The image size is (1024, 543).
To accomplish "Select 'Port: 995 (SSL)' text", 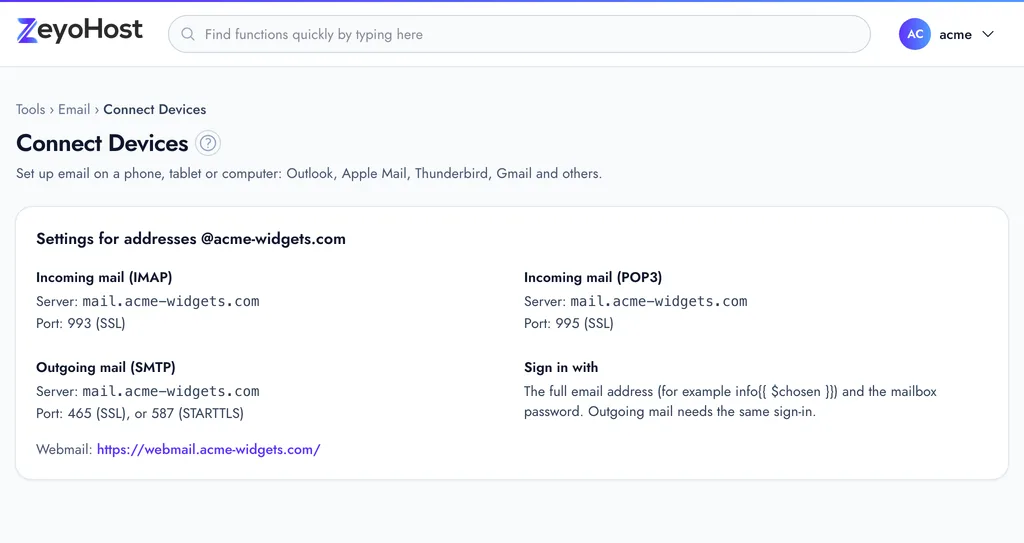I will pos(569,323).
